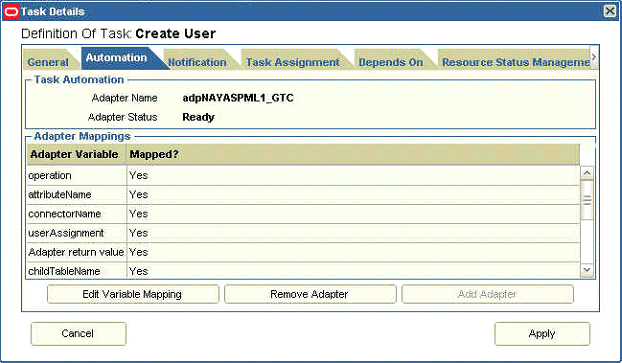The width and height of the screenshot is (622, 363).
Task: Switch to Task Assignment tab
Action: pyautogui.click(x=292, y=62)
